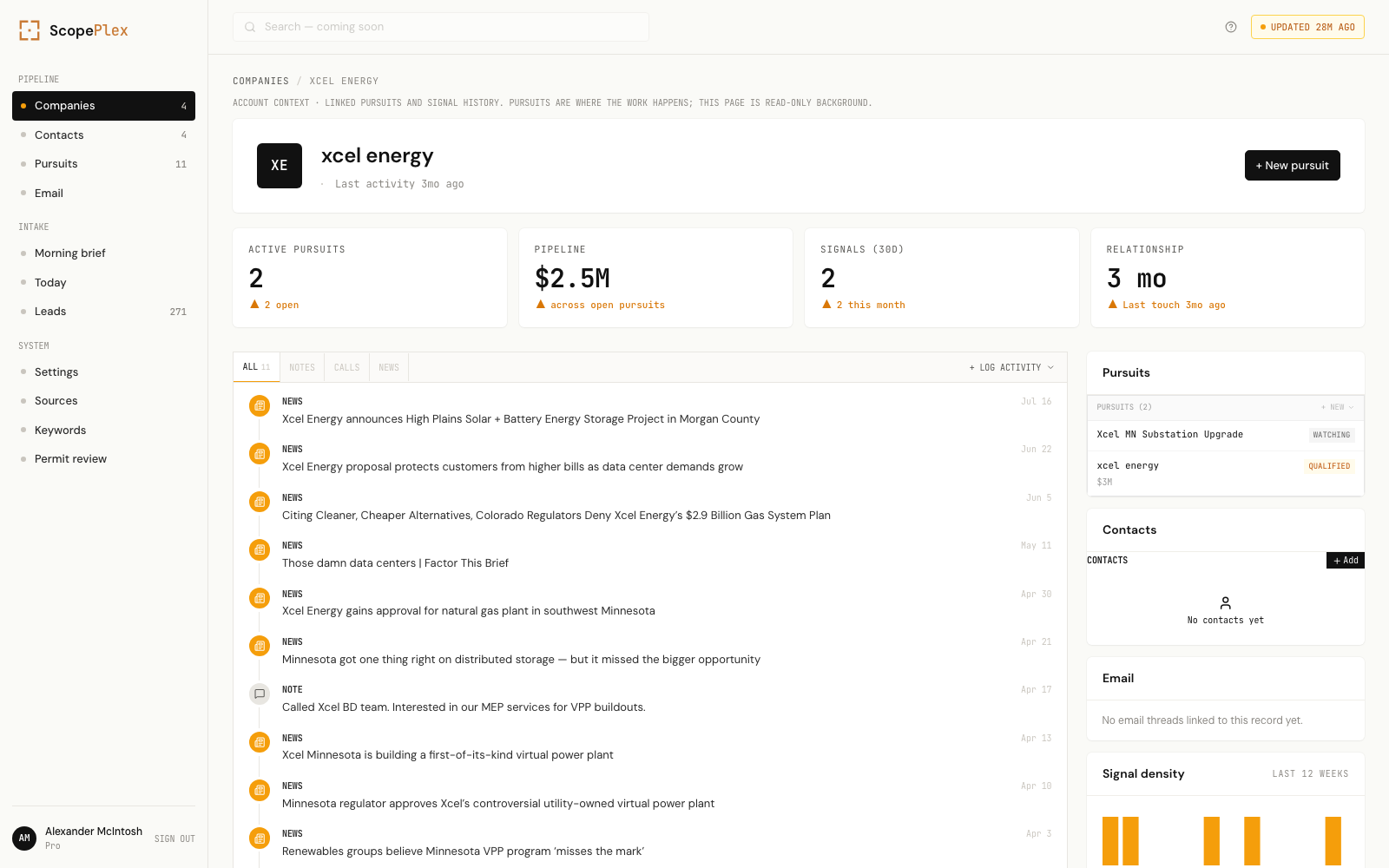
Task: Click news icon for Minnesota regulator approves item
Action: pyautogui.click(x=260, y=790)
